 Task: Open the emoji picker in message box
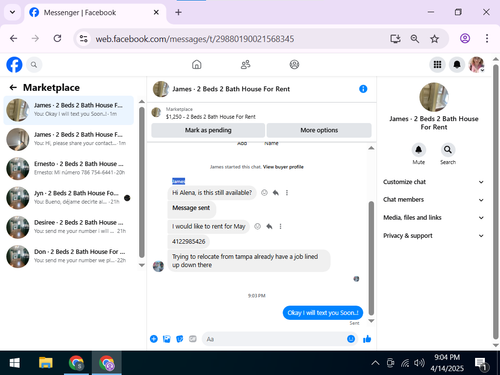click(x=351, y=339)
